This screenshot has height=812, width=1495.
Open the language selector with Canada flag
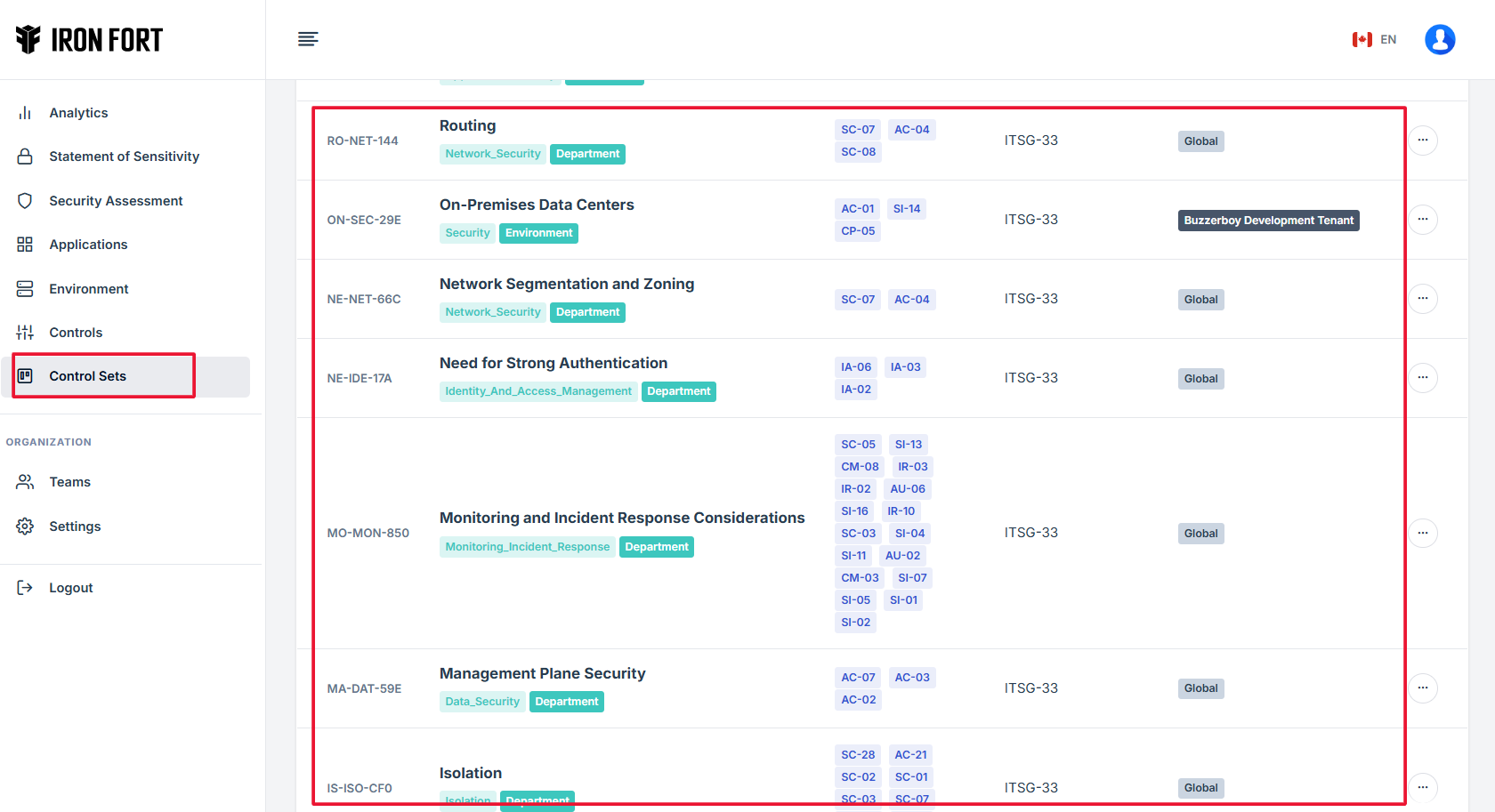(x=1374, y=39)
